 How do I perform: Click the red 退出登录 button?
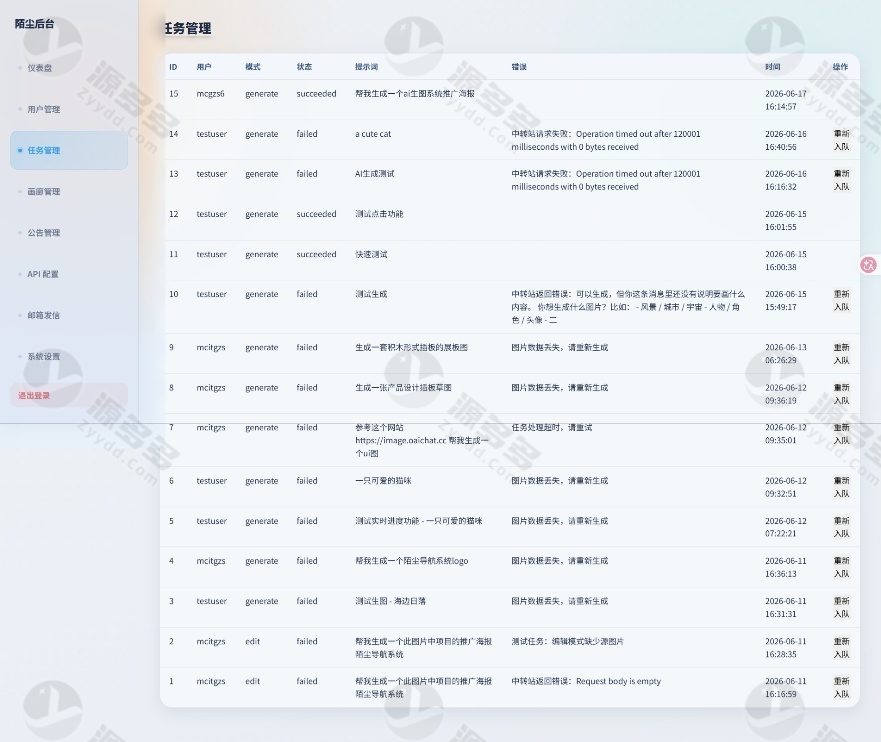69,395
